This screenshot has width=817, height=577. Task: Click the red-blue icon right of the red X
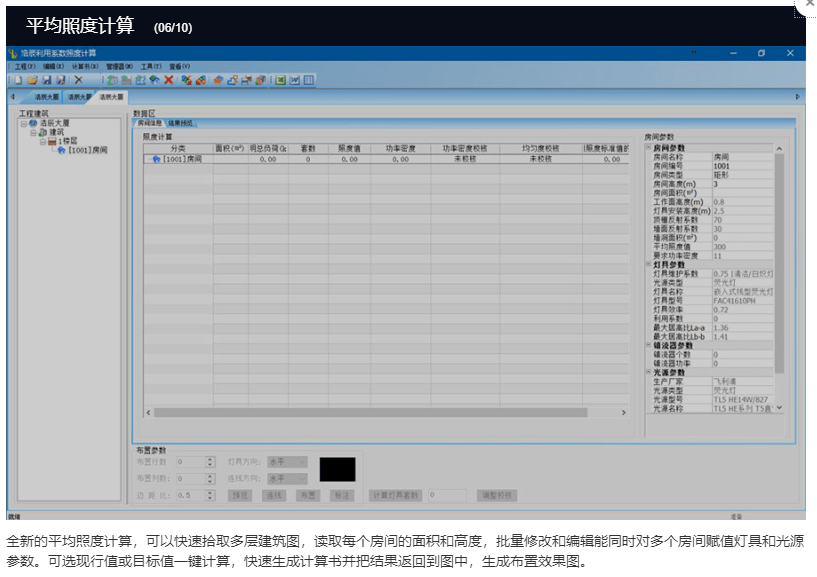[186, 80]
